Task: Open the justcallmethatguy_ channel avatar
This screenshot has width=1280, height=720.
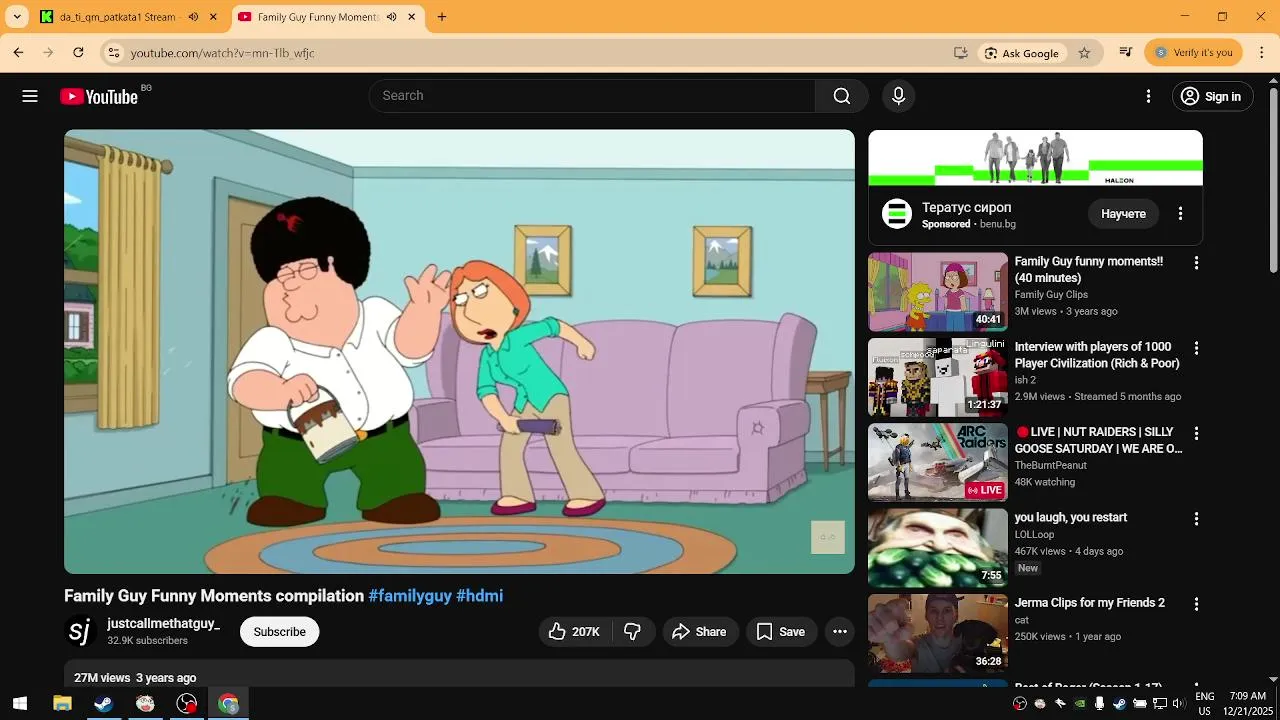Action: [80, 631]
